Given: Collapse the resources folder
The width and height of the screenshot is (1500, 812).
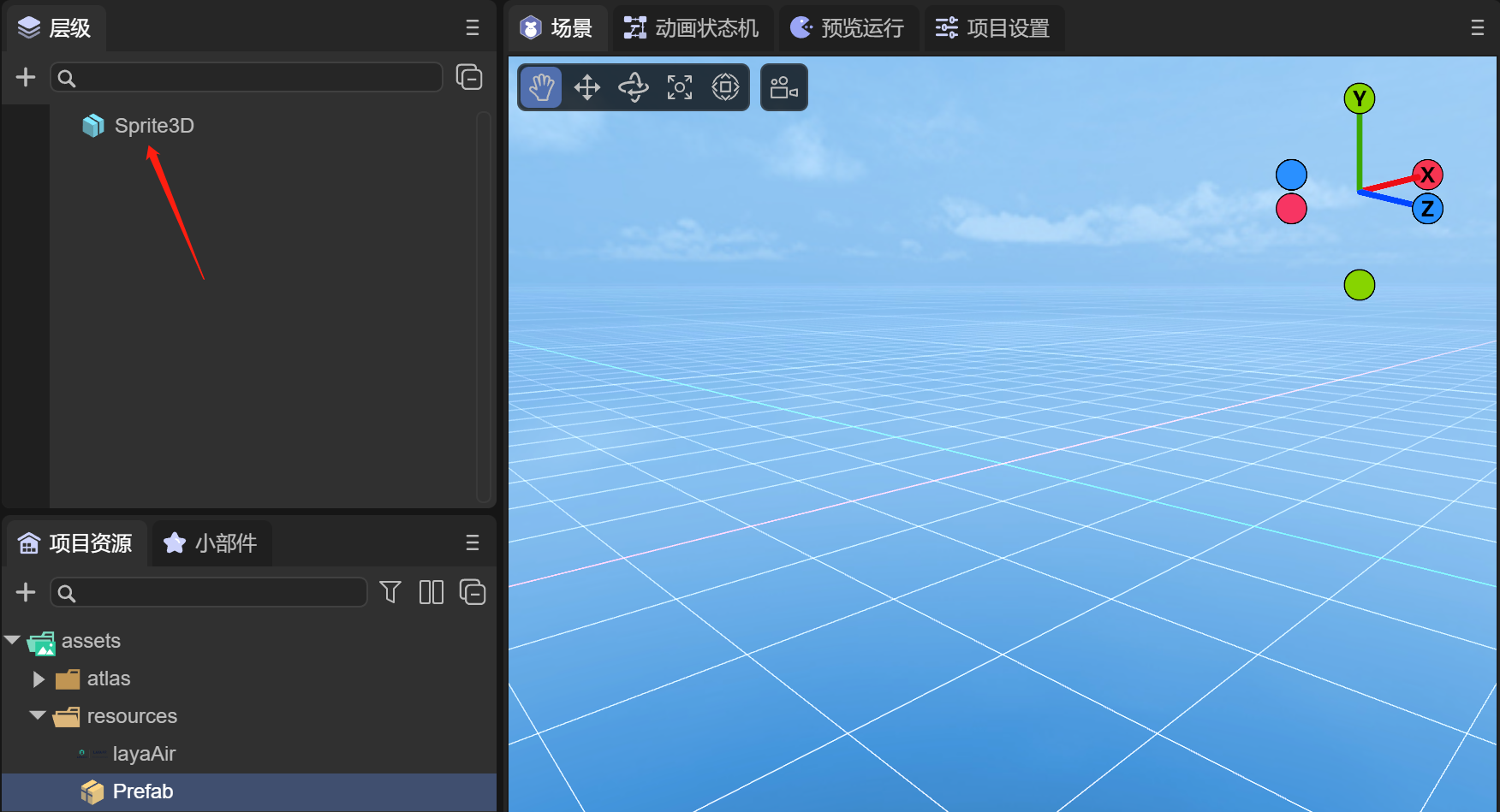Looking at the screenshot, I should tap(38, 716).
